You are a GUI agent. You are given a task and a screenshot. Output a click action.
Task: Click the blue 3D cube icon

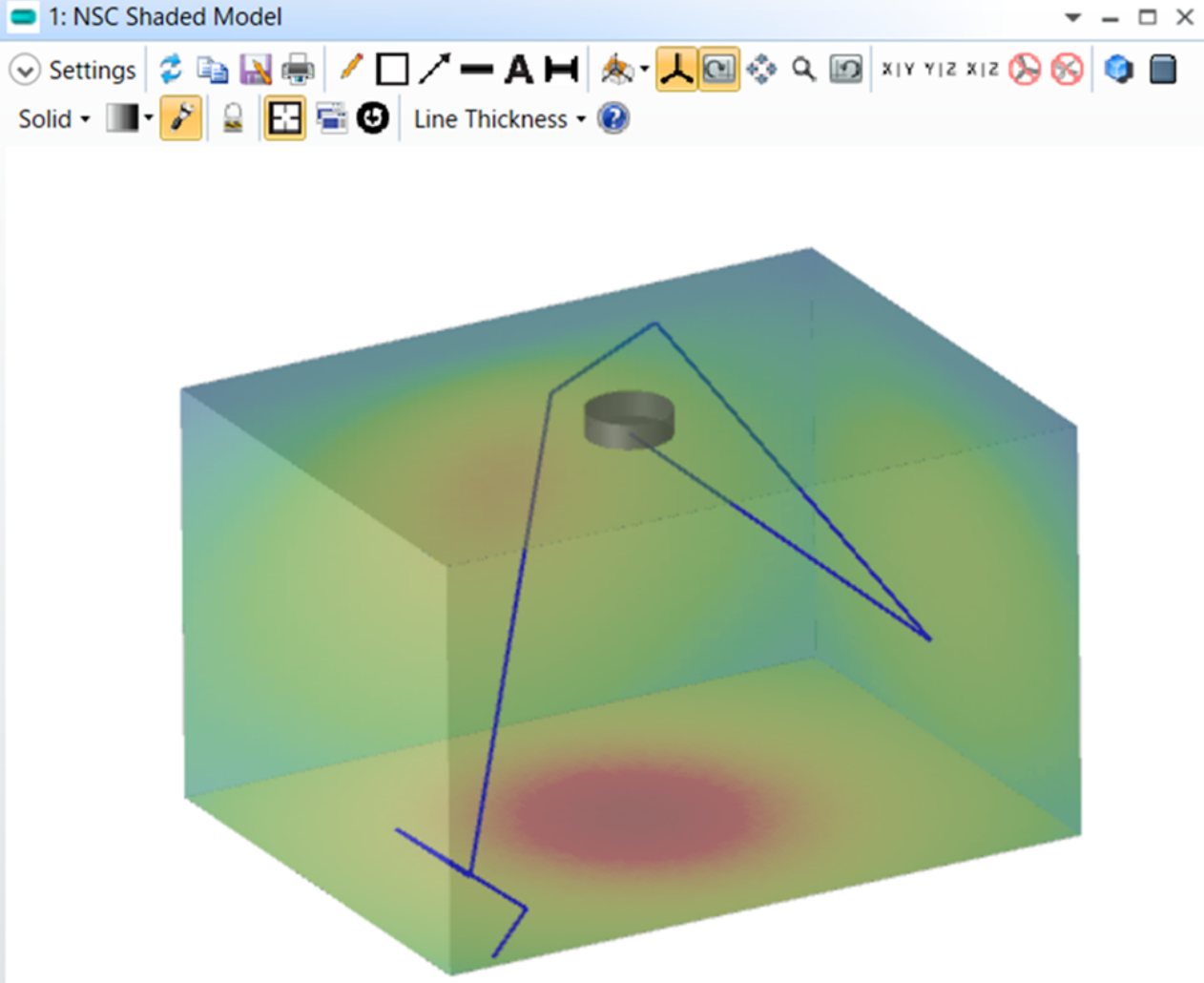1118,70
